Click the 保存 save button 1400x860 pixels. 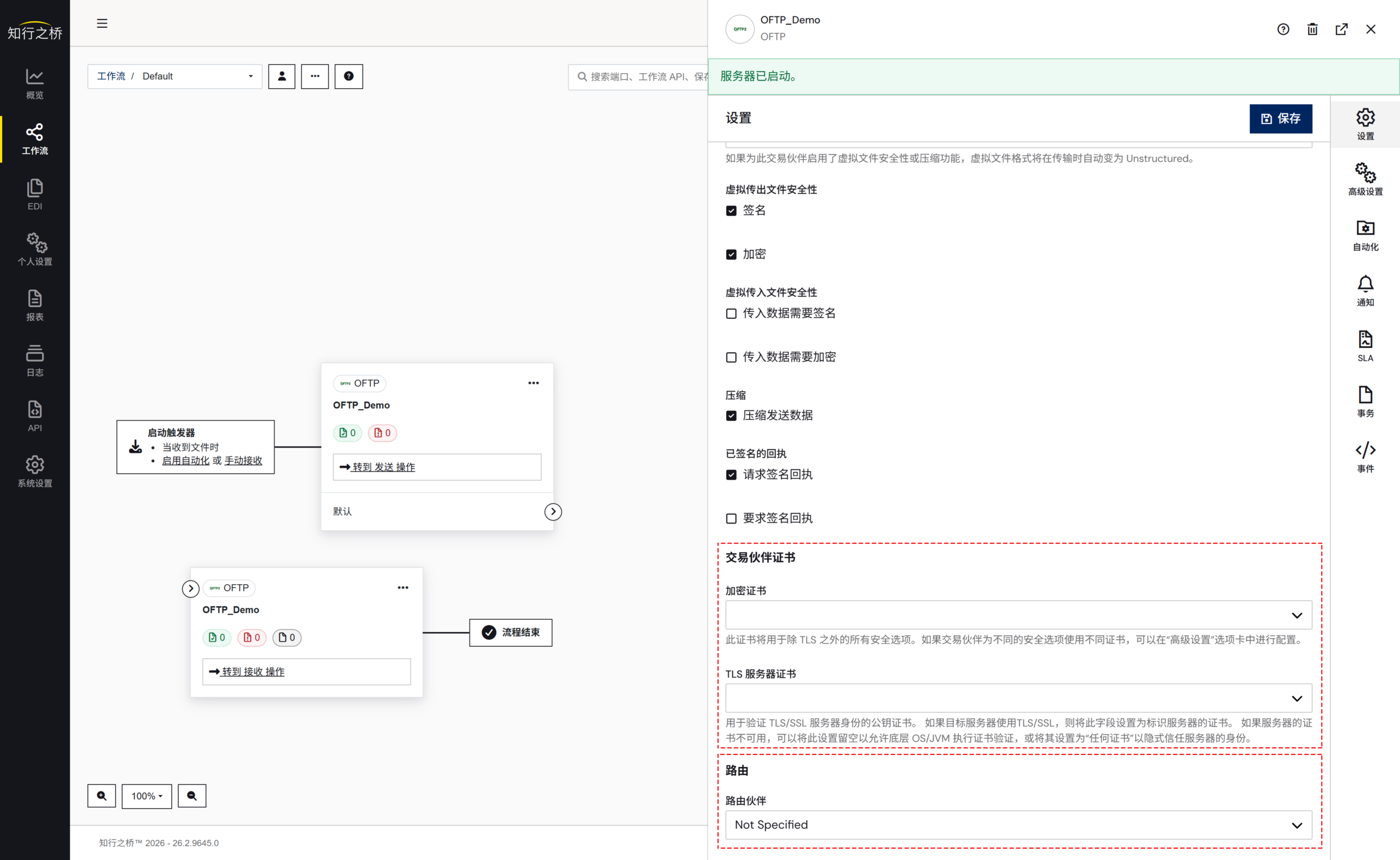[1280, 118]
